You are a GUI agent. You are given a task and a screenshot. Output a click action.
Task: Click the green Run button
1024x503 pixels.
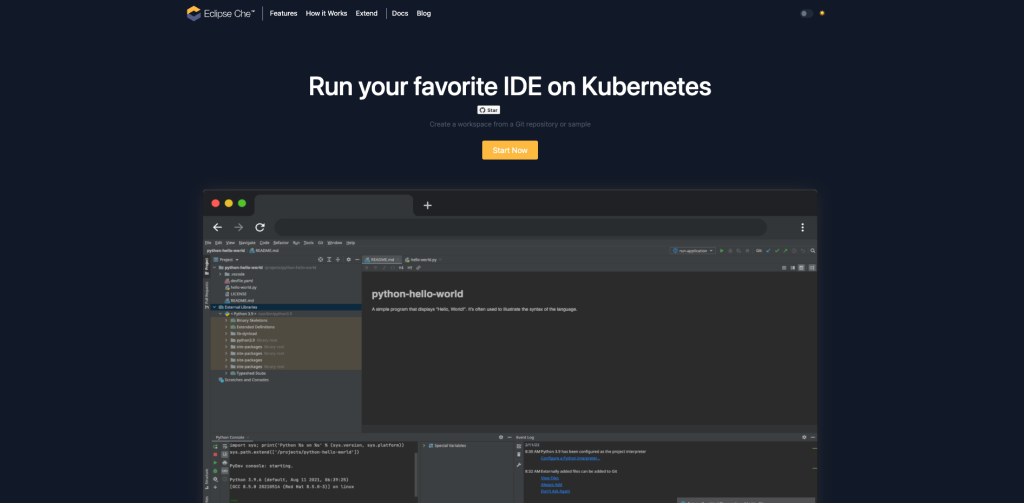coord(722,251)
